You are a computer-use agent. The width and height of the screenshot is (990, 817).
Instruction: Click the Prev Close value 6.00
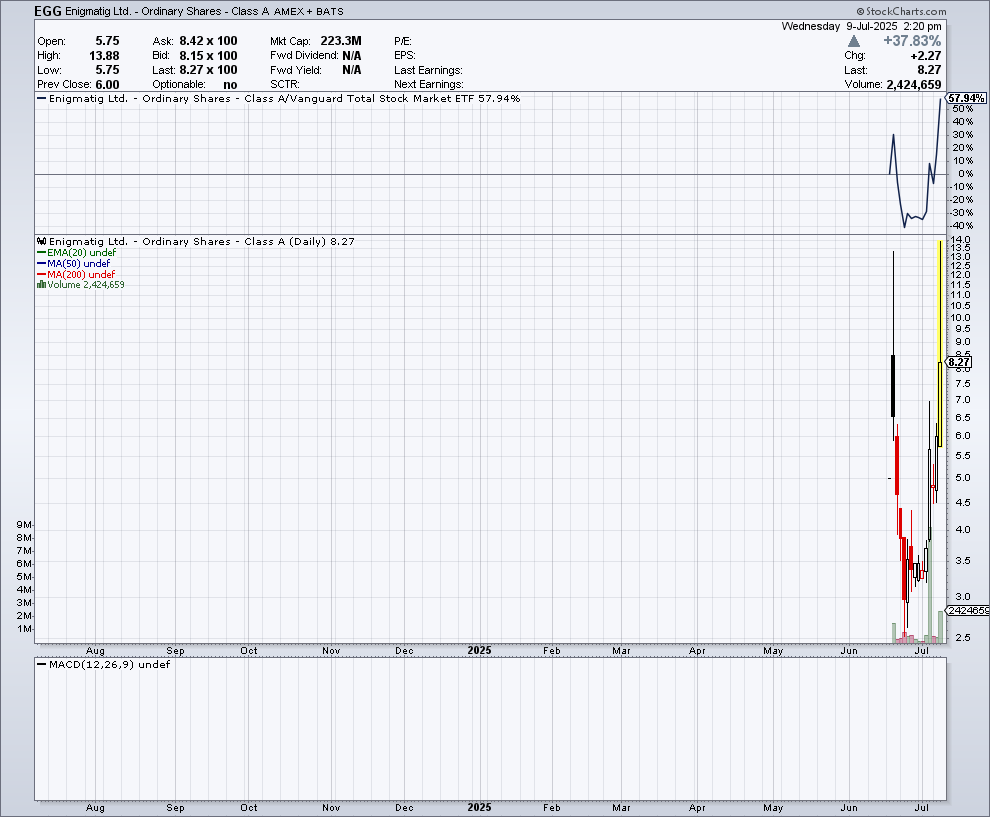(x=107, y=85)
